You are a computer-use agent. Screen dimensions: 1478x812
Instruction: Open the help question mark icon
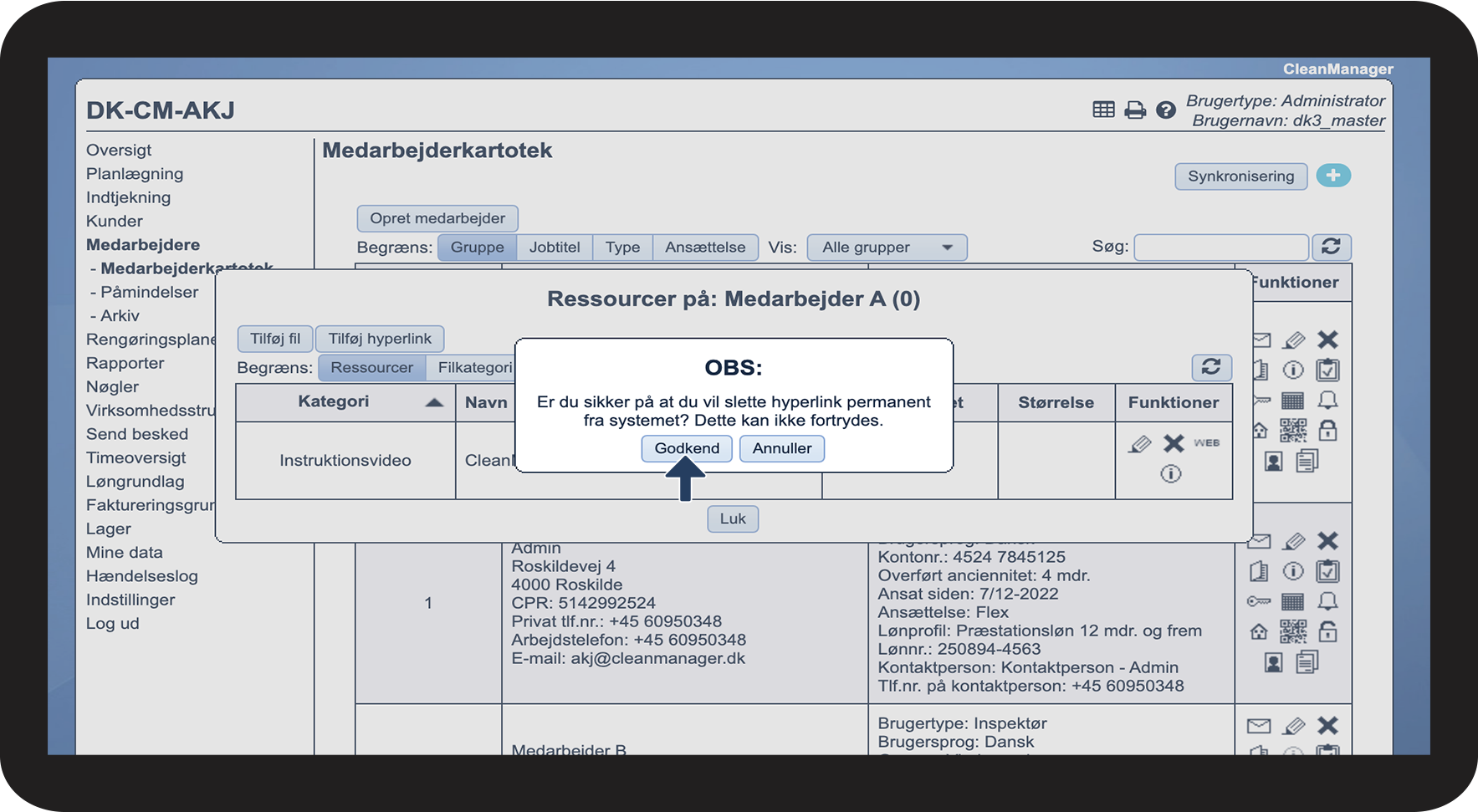[x=1165, y=110]
